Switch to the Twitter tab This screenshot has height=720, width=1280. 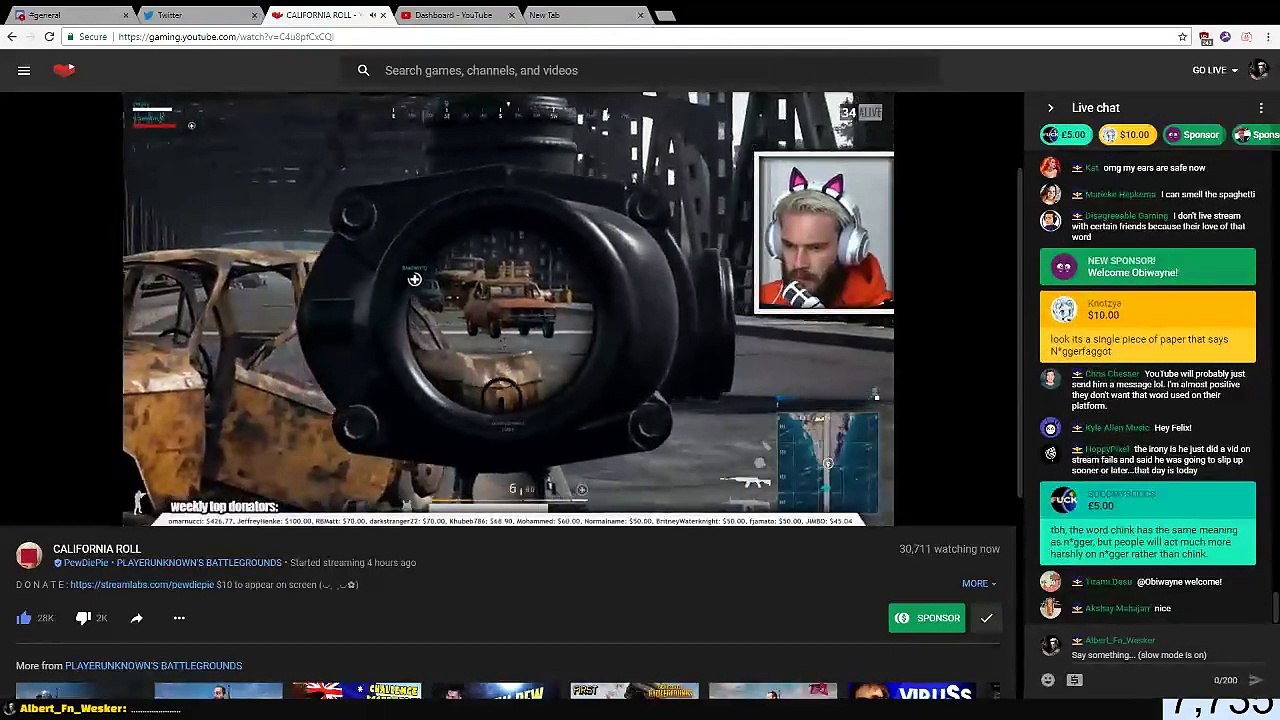click(198, 15)
